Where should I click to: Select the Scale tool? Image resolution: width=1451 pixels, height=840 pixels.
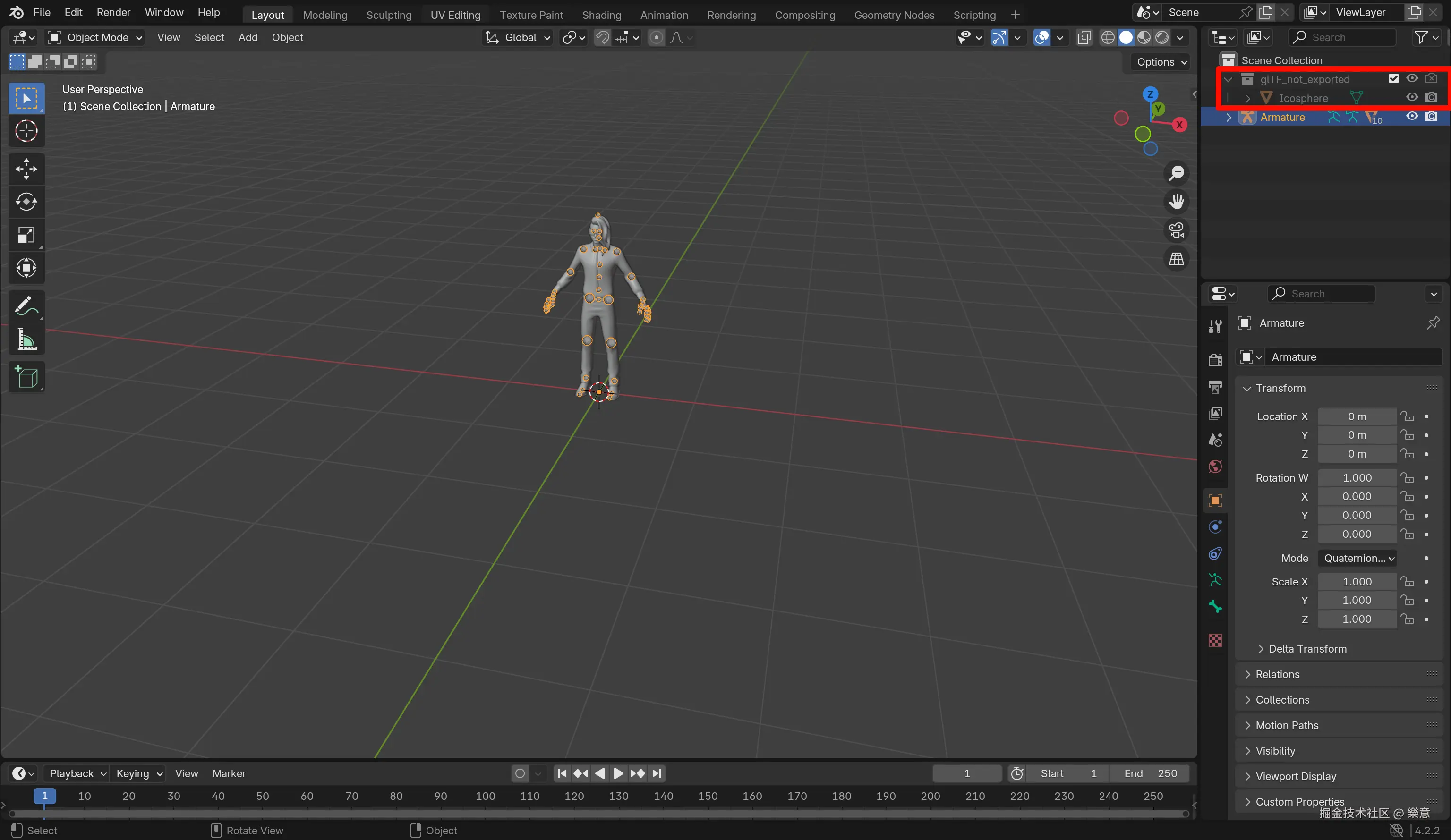(26, 235)
